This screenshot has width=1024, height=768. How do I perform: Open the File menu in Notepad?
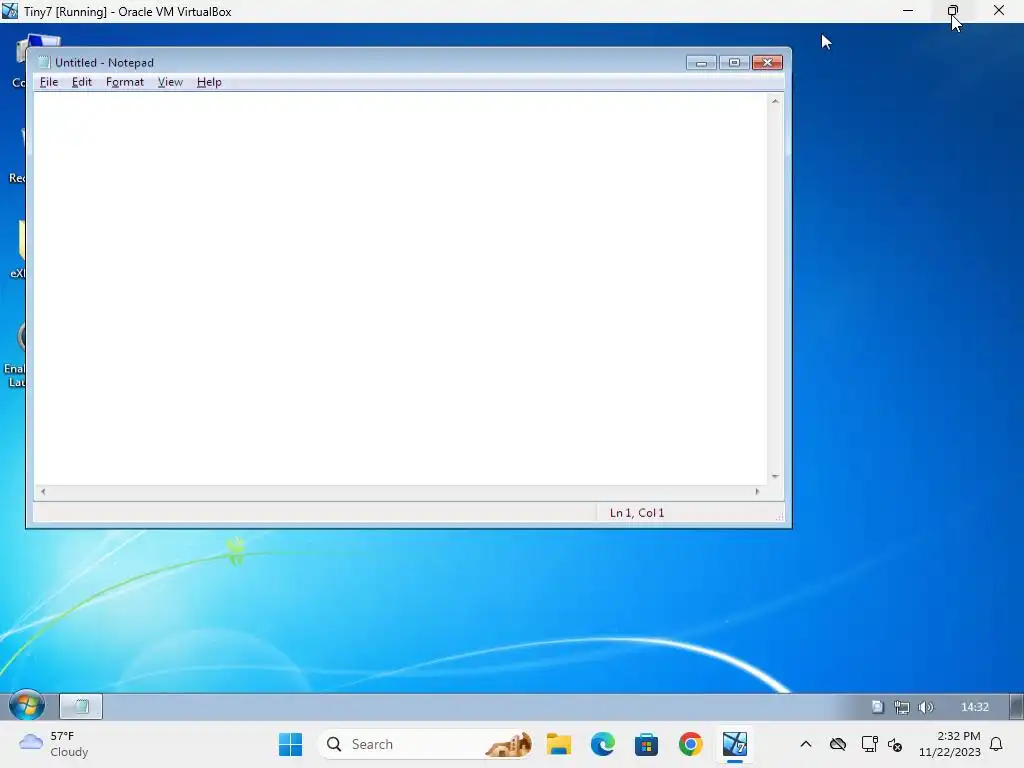pos(49,82)
